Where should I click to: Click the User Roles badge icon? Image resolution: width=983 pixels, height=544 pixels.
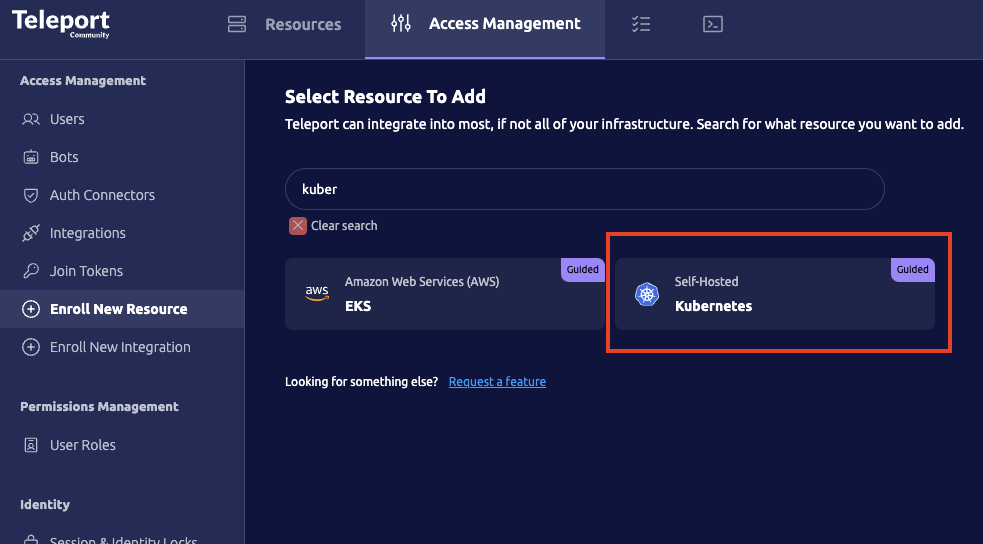coord(31,445)
